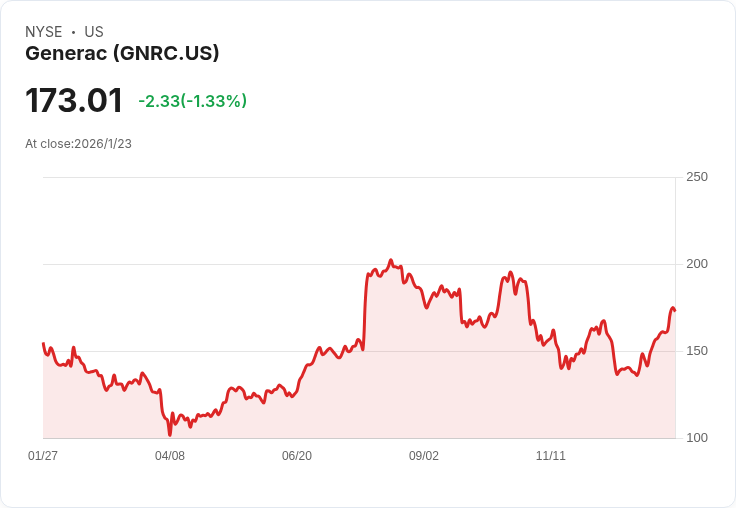This screenshot has width=736, height=508.
Task: Click the Generac (GNRC.US) stock title
Action: tap(122, 54)
